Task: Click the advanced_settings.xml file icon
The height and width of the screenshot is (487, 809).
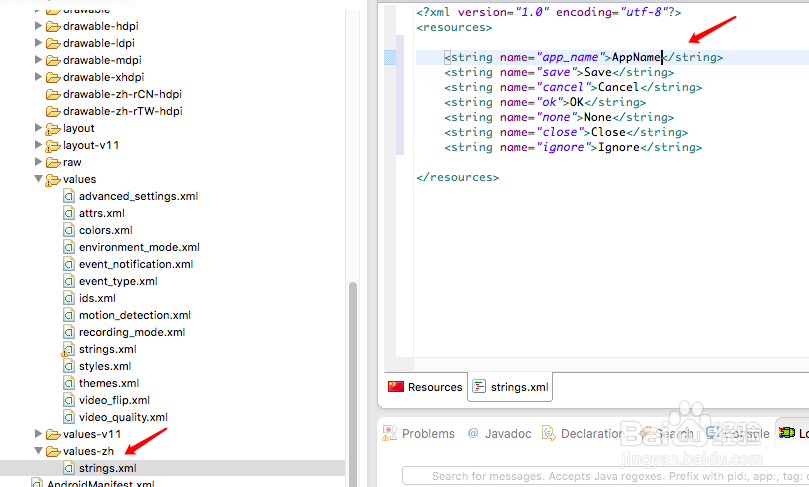Action: tap(69, 196)
